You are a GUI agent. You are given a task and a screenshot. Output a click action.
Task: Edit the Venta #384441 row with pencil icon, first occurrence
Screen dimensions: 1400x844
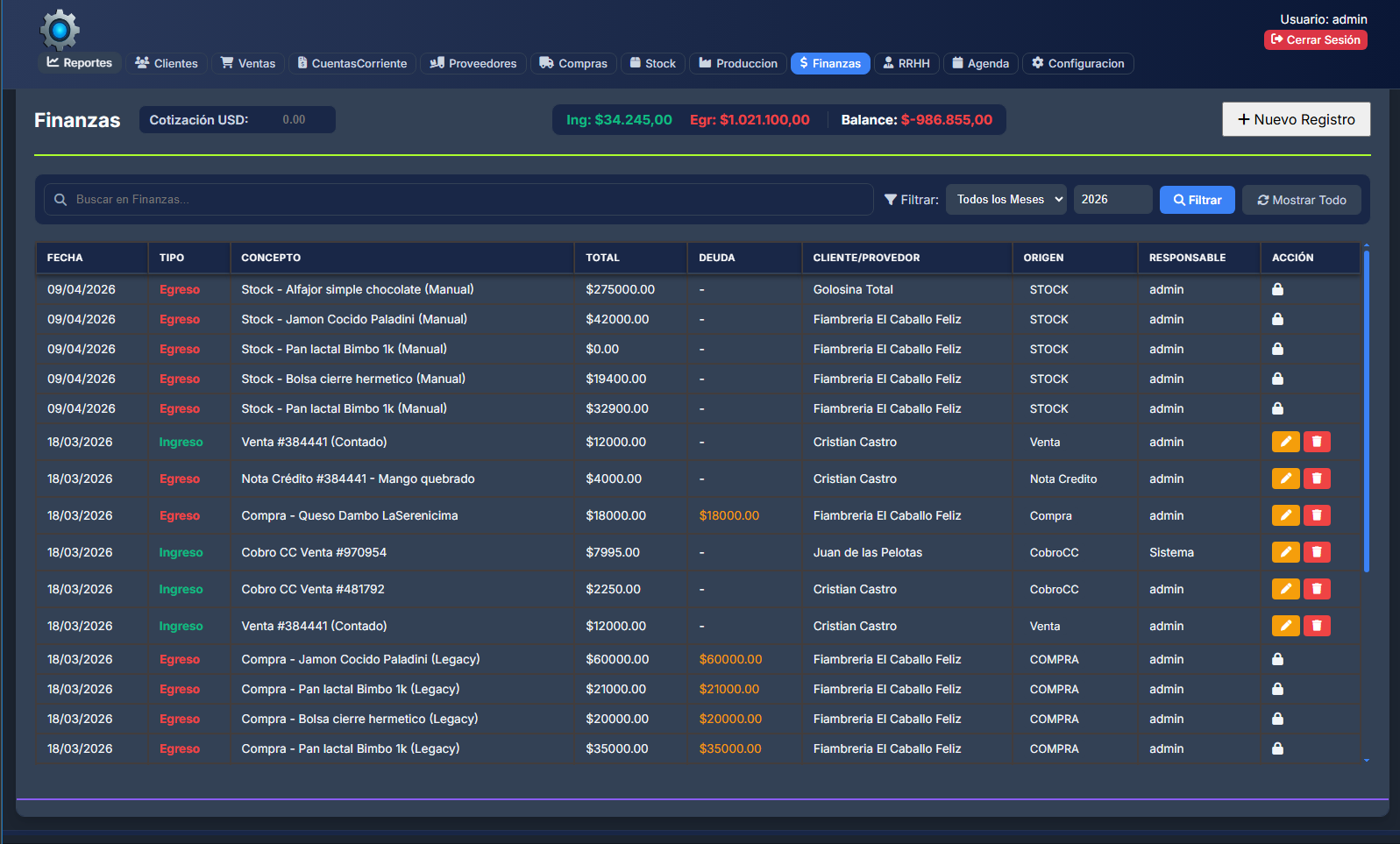point(1285,442)
